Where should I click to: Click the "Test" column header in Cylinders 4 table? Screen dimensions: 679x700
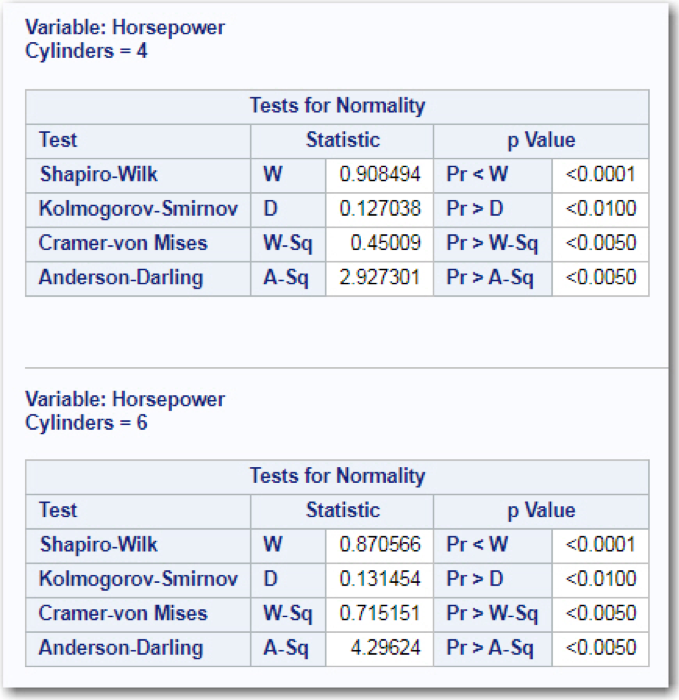[x=58, y=140]
